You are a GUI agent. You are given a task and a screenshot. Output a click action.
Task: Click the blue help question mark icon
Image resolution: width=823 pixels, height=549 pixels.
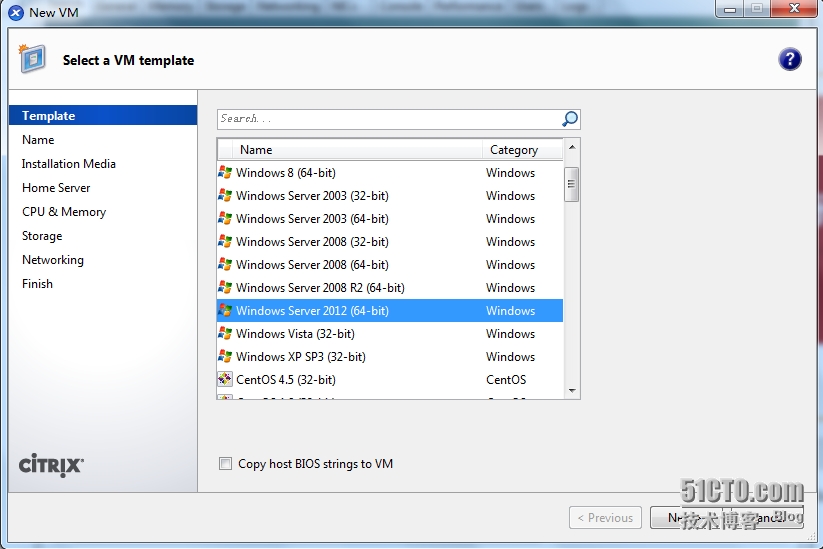[789, 59]
